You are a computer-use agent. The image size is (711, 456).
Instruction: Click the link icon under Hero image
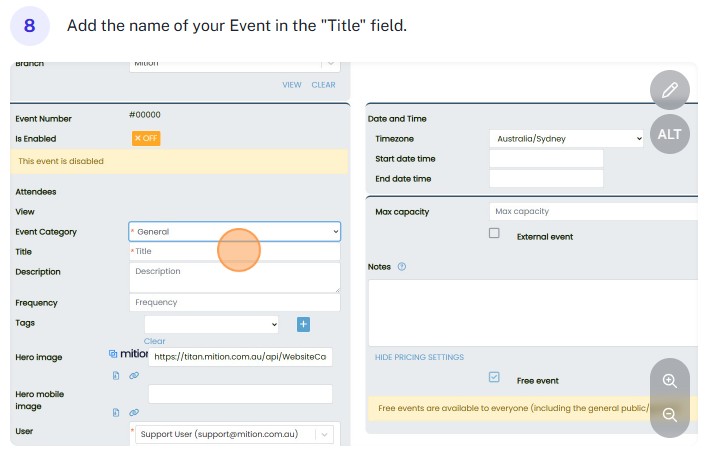133,375
